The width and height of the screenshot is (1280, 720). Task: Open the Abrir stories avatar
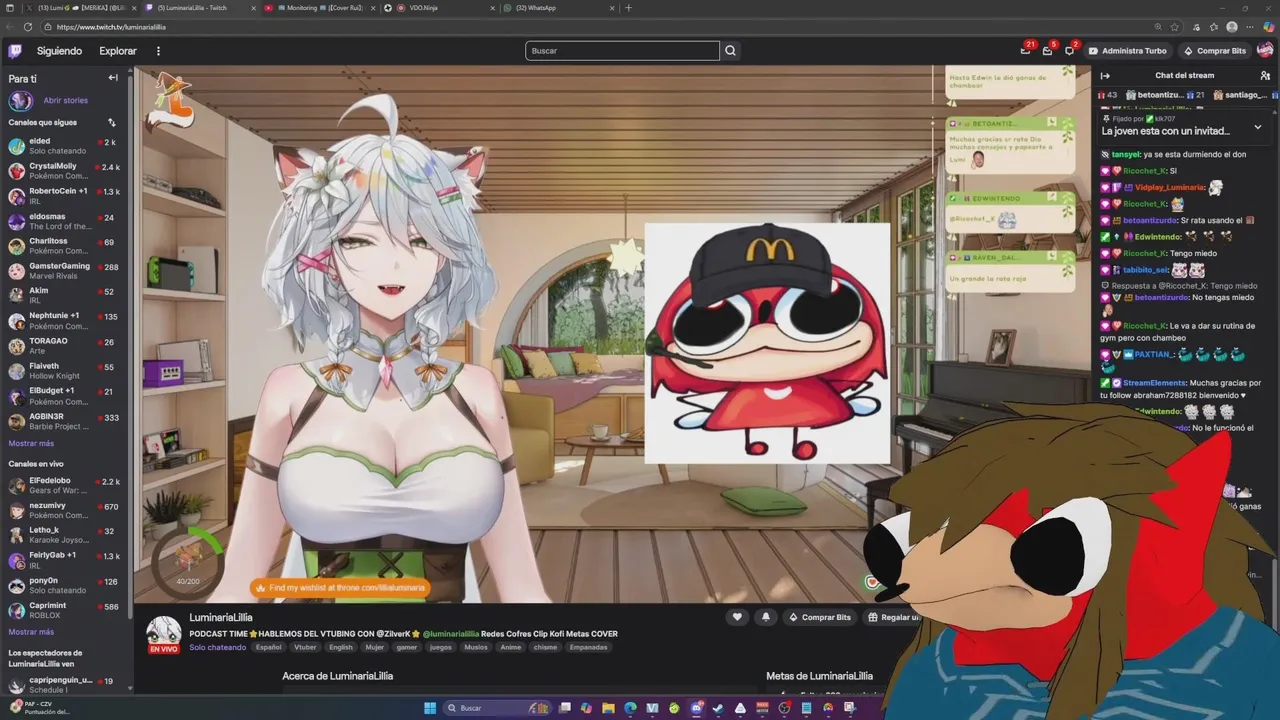coord(20,100)
